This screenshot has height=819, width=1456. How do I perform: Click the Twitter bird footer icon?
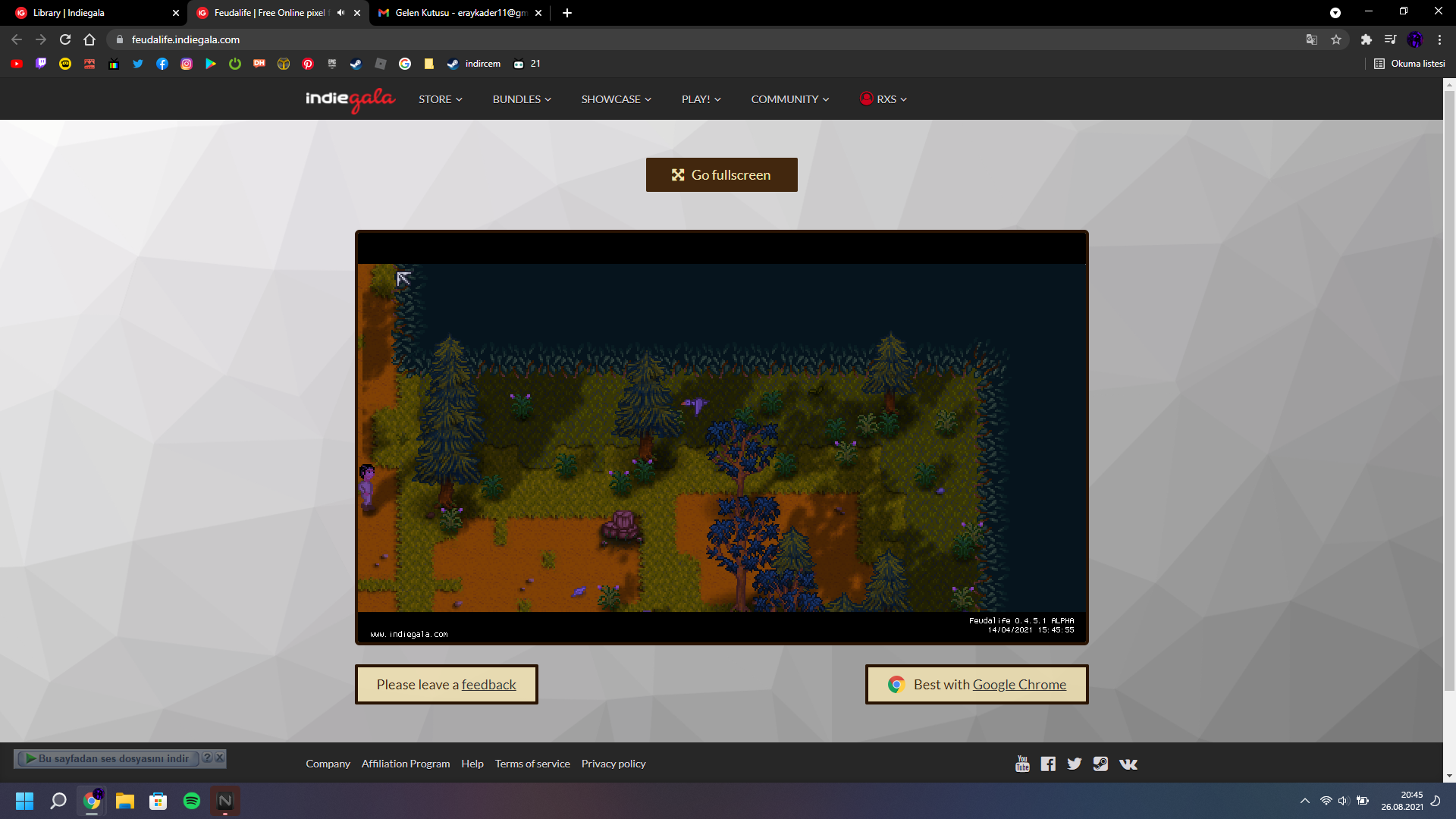coord(1074,764)
